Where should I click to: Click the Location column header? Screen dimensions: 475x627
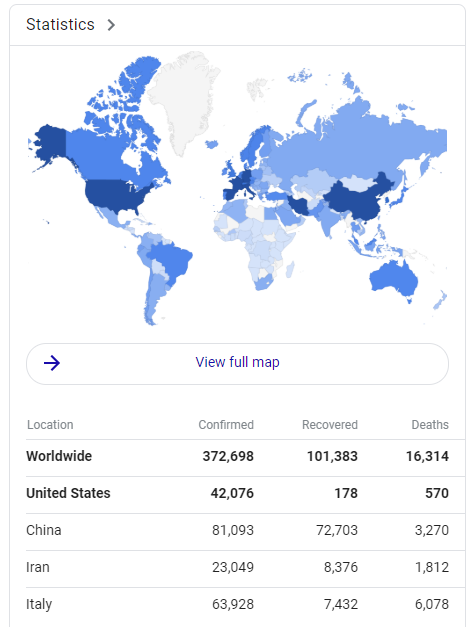(50, 425)
